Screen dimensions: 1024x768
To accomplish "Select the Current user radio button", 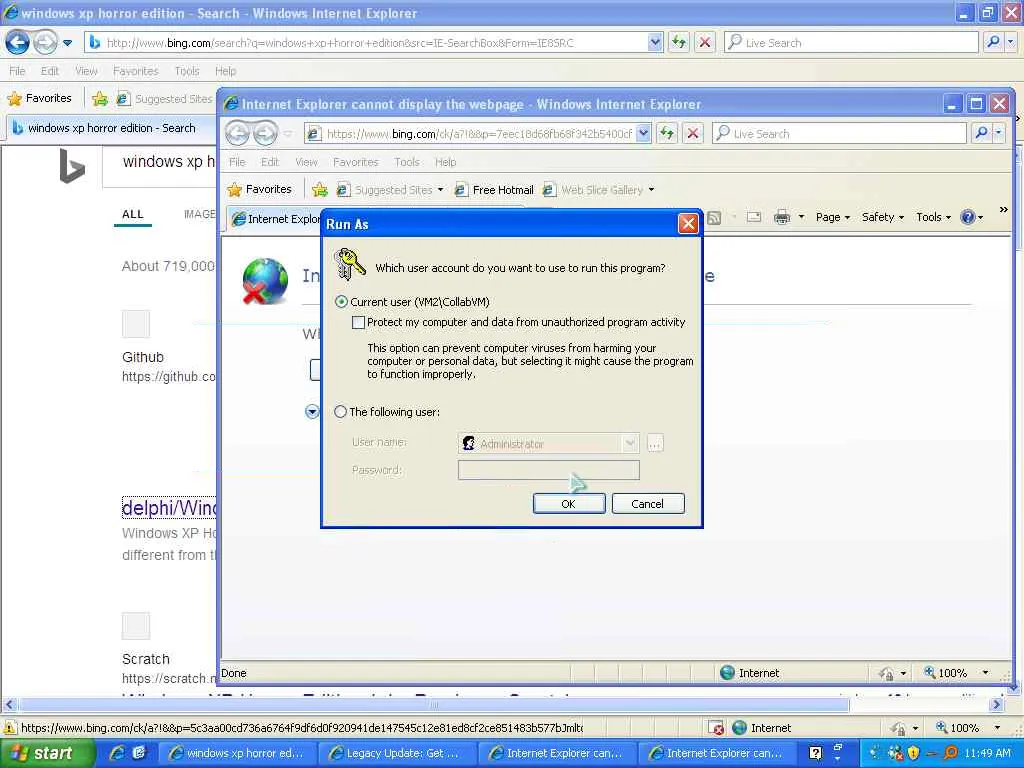I will [341, 302].
